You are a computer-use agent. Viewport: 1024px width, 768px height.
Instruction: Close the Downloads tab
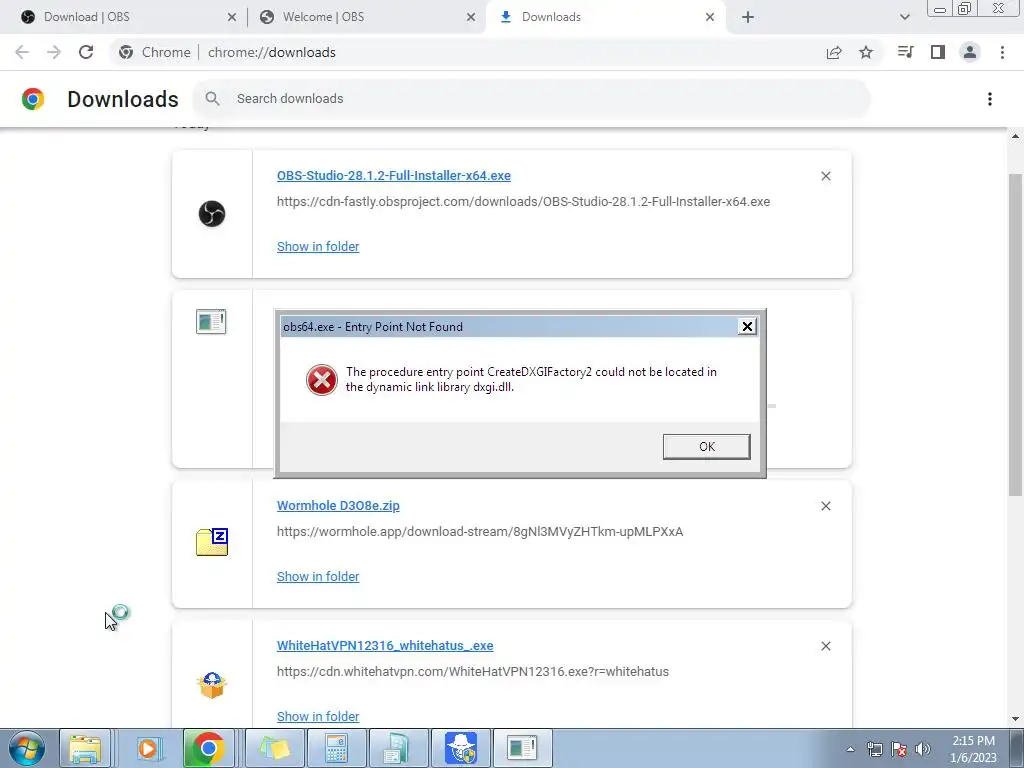tap(710, 18)
